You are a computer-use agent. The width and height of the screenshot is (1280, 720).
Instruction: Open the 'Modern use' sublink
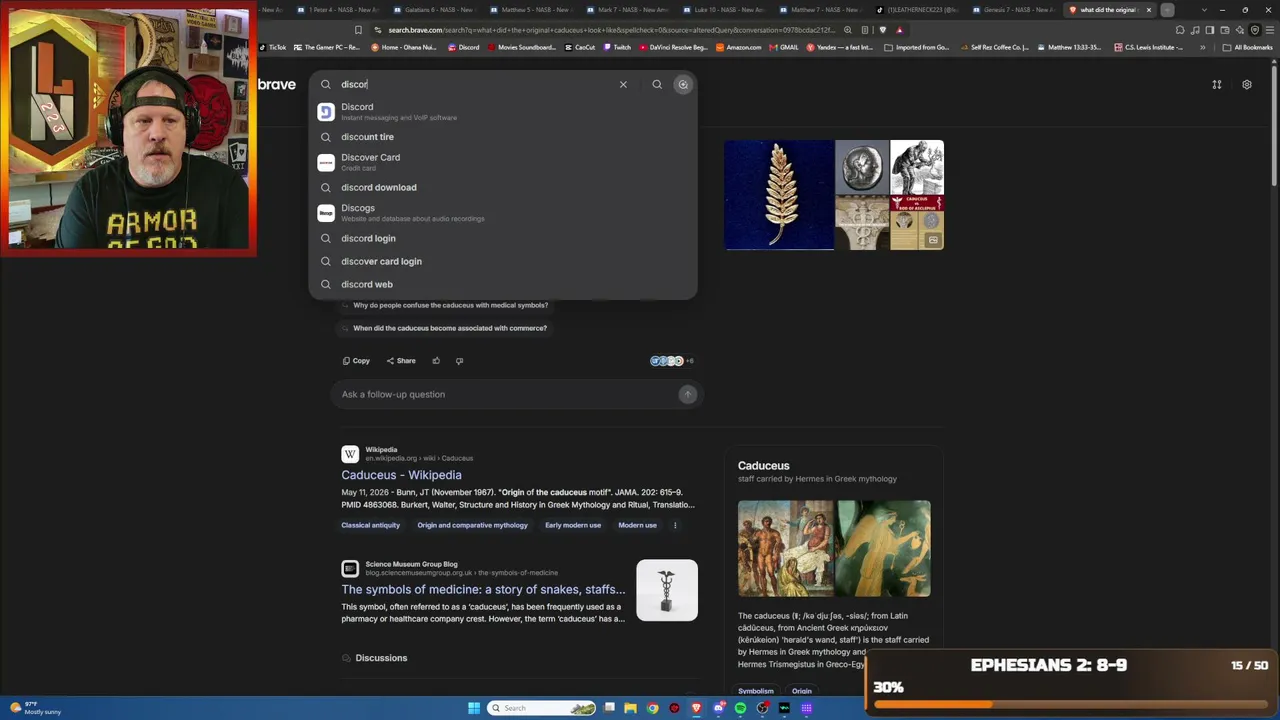click(637, 525)
